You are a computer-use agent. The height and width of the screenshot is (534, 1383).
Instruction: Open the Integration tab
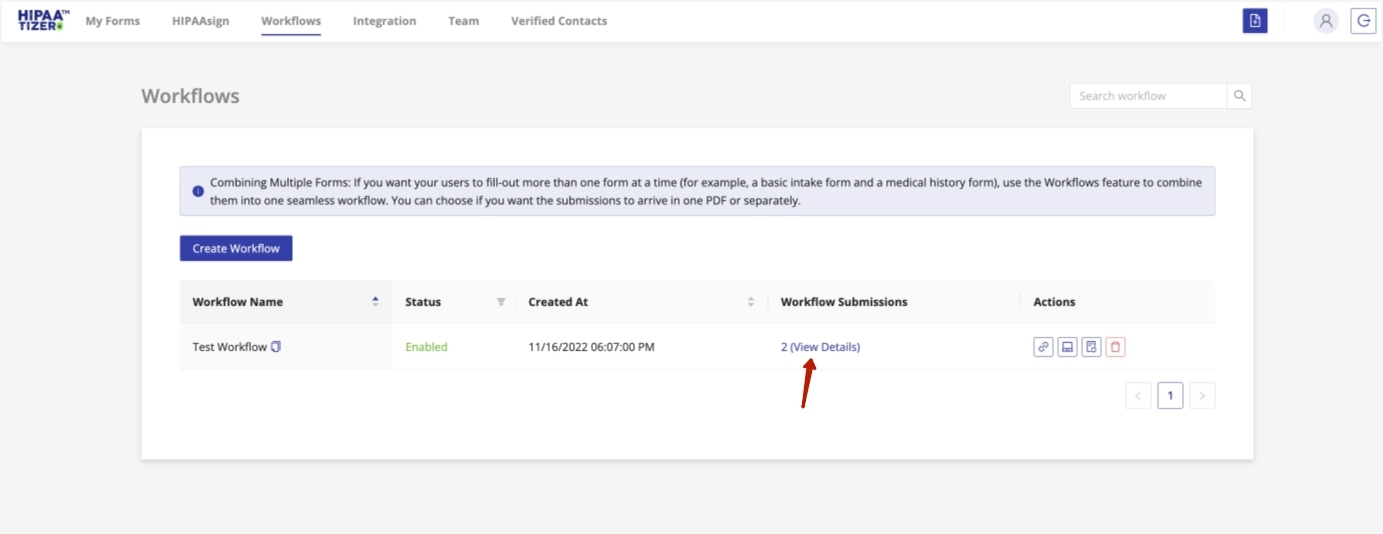pyautogui.click(x=384, y=21)
